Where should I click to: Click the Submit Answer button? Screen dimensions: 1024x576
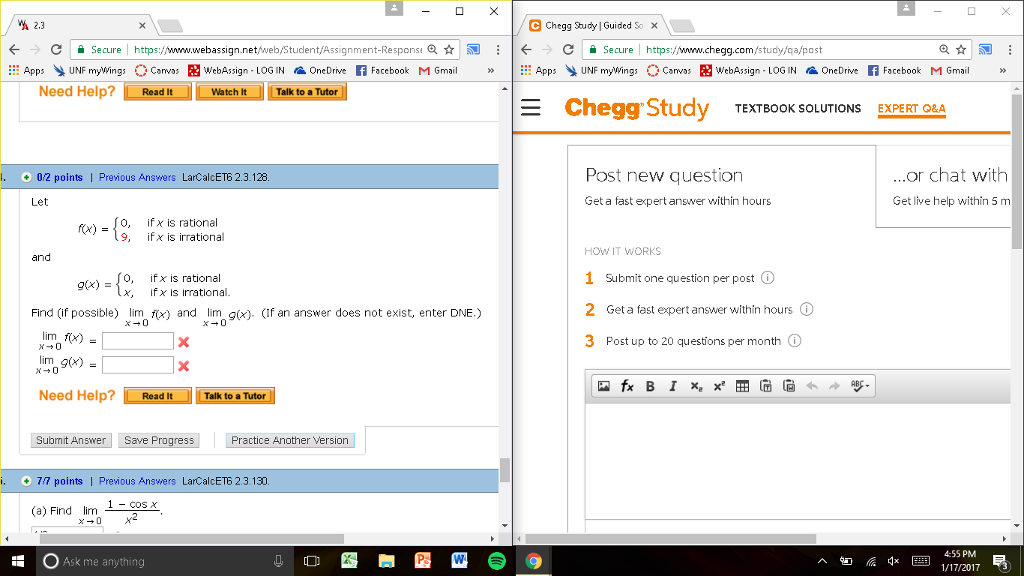[71, 440]
